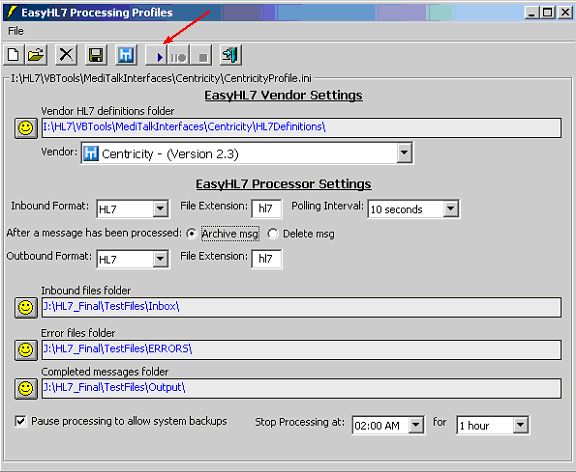Close the EasyHL7 Processing Profiles window
Viewport: 576px width, 472px height.
click(565, 12)
